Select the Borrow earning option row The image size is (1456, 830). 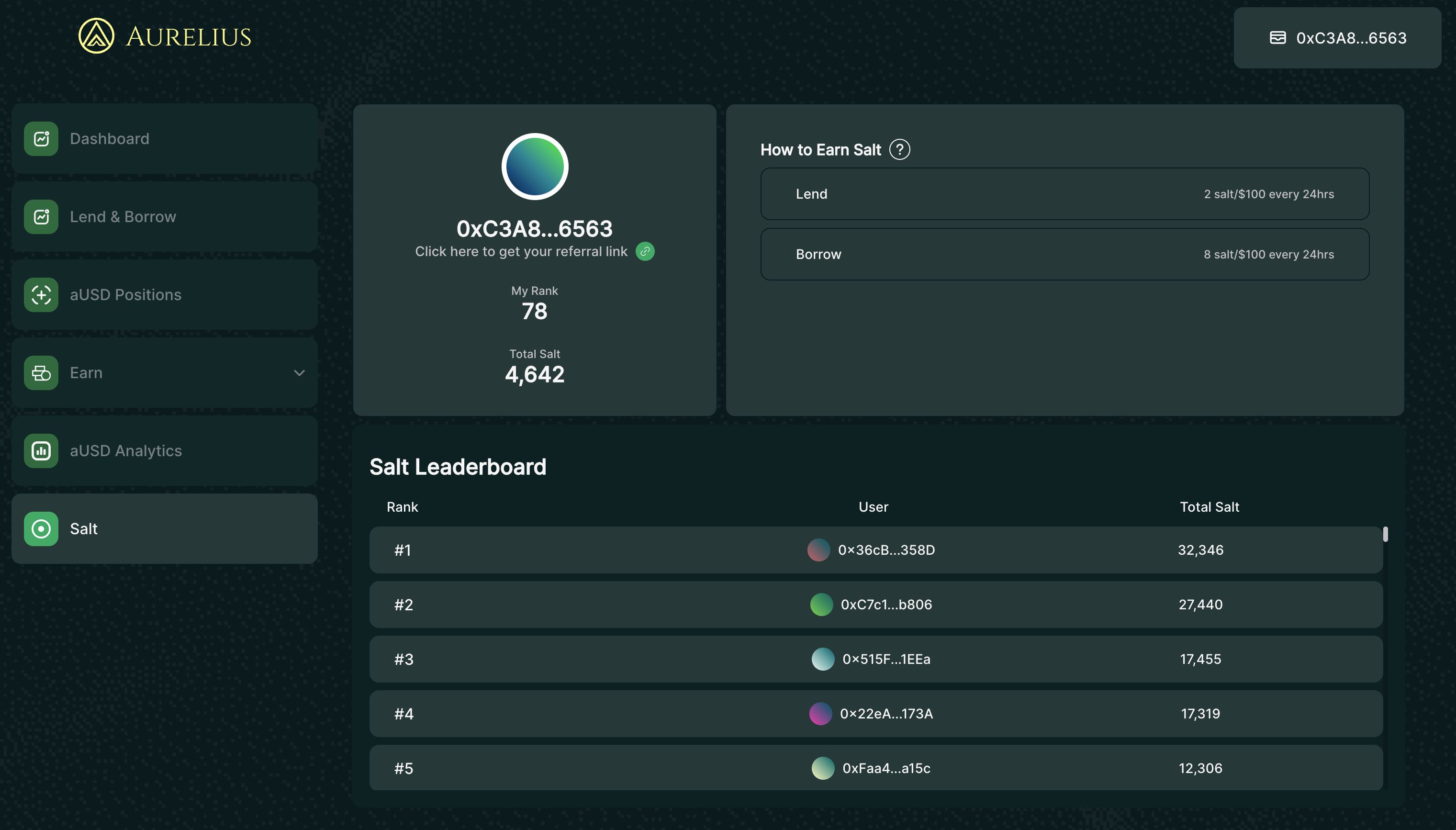click(1064, 254)
